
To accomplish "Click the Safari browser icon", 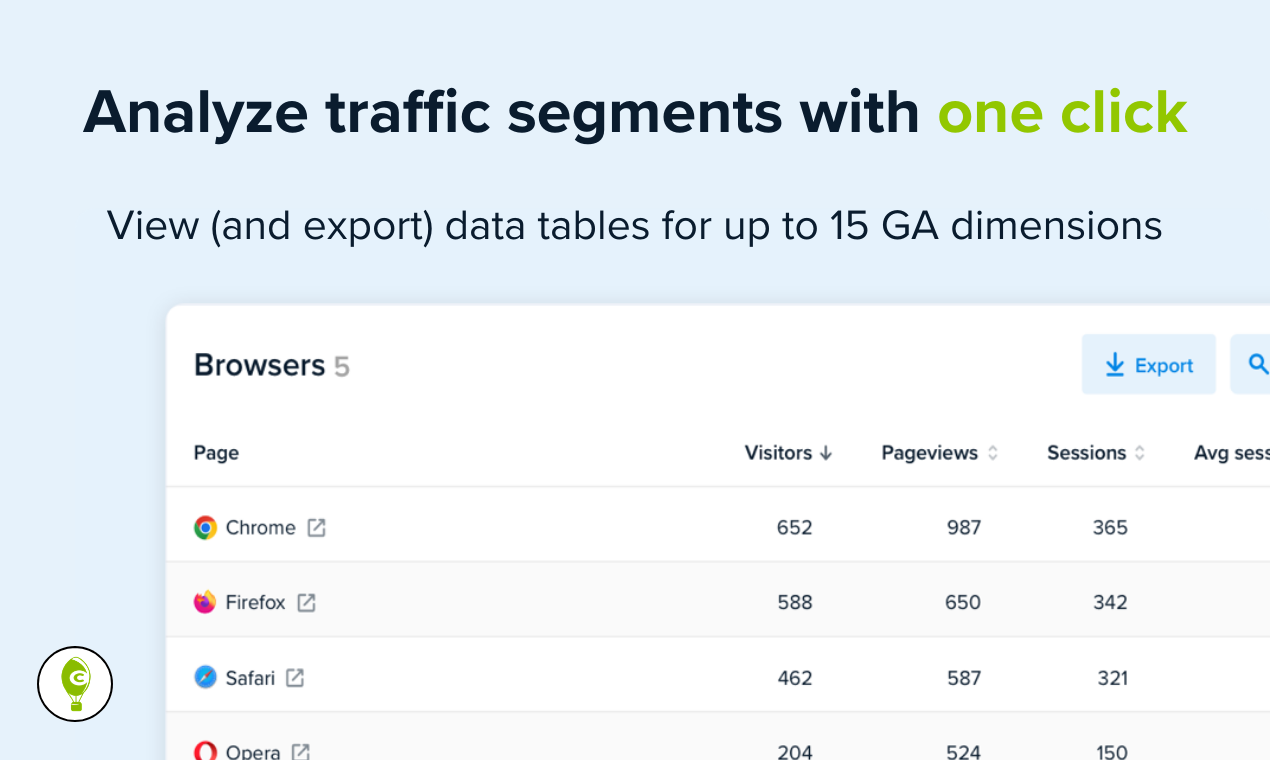I will point(204,677).
